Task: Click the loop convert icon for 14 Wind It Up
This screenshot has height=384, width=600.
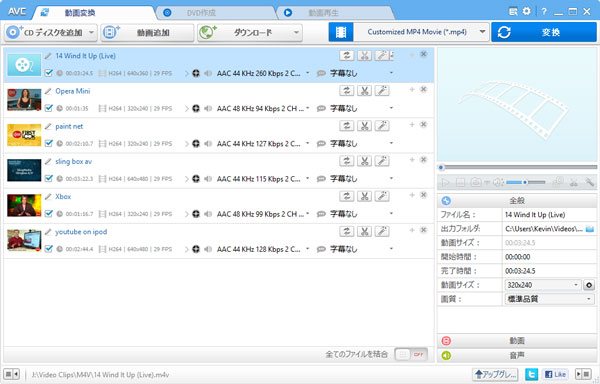Action: [x=347, y=55]
